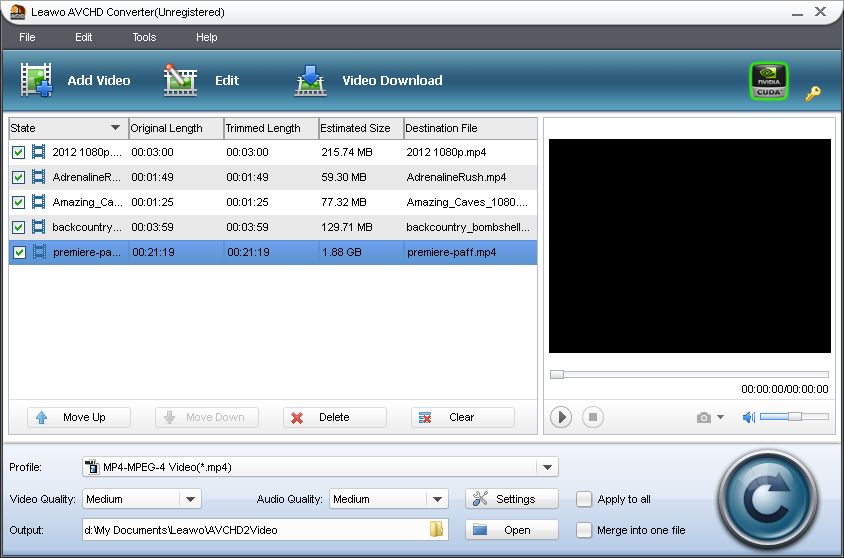
Task: Open the File menu
Action: (x=27, y=37)
